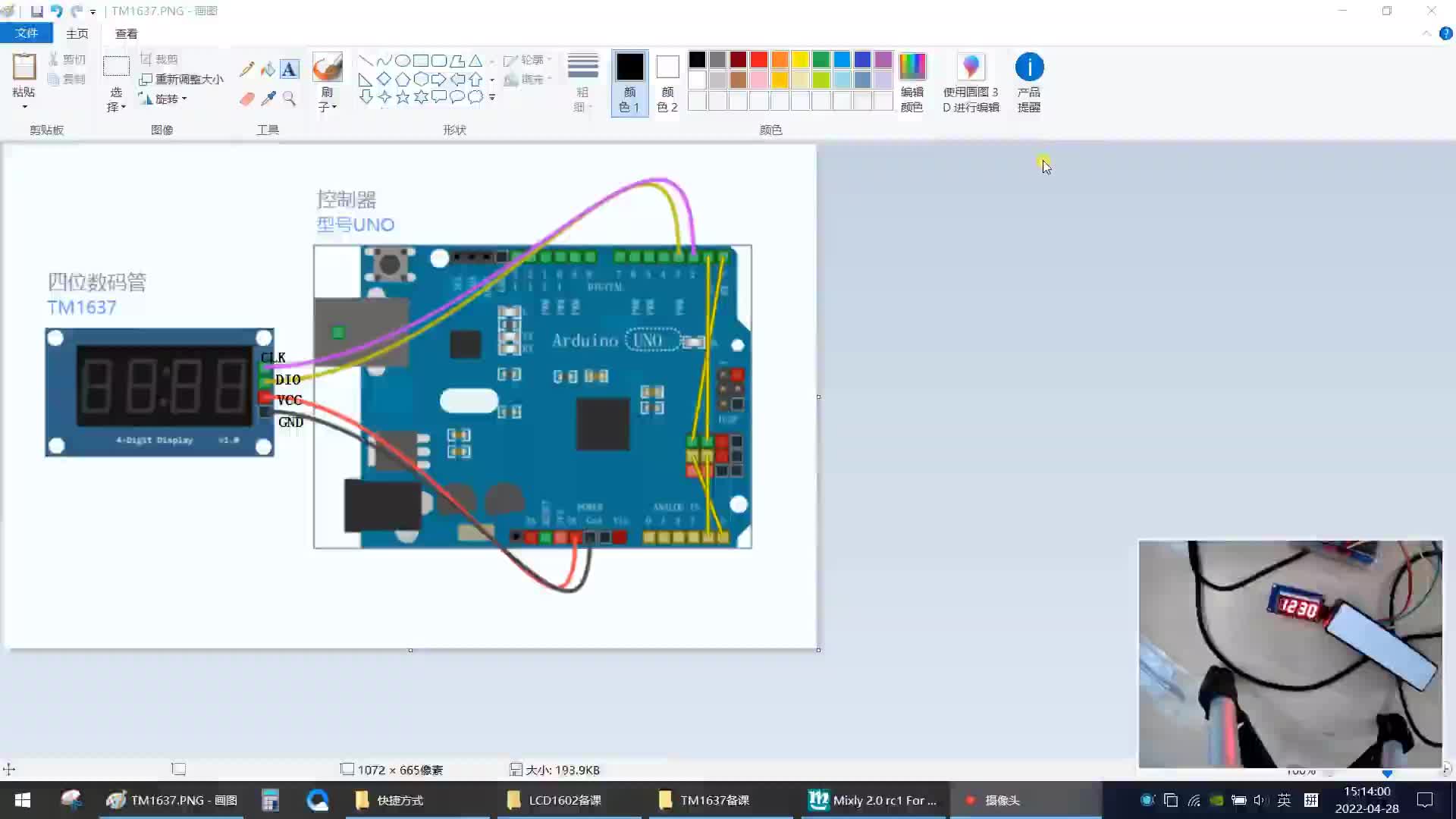Viewport: 1456px width, 819px height.
Task: Select Color 1 (颜色 1) box
Action: tap(629, 83)
